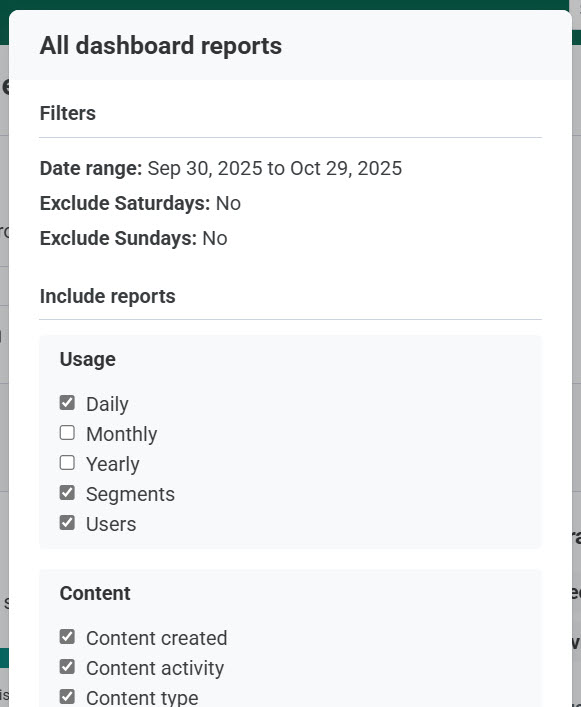
Task: Disable the Content created checkbox
Action: click(67, 637)
